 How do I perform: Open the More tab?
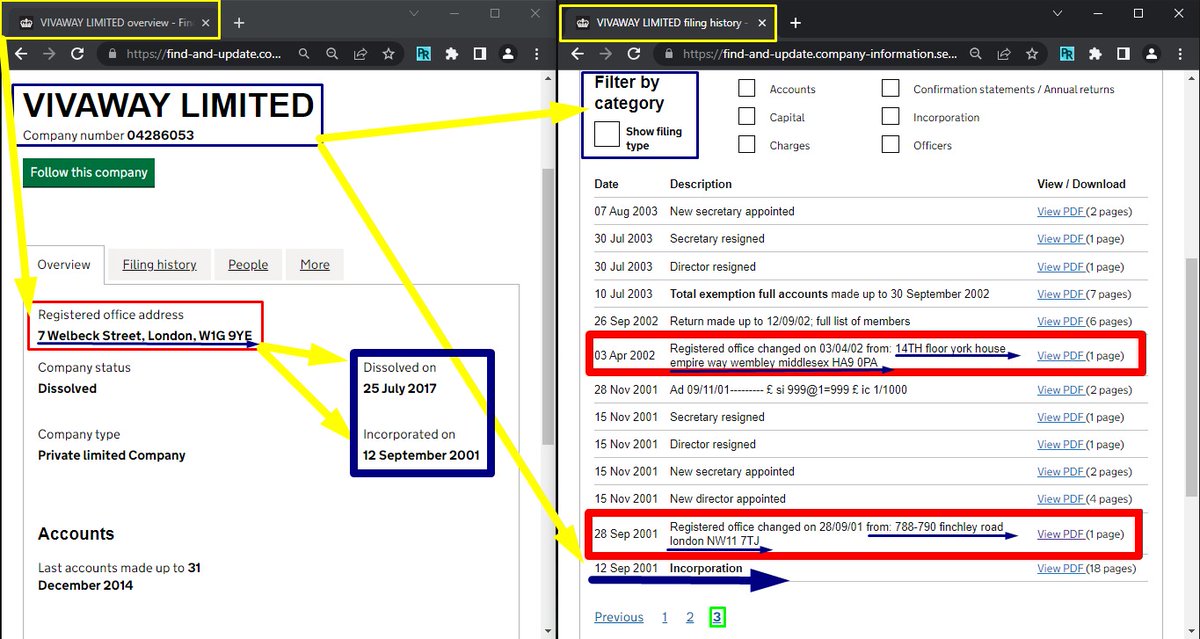(x=315, y=265)
